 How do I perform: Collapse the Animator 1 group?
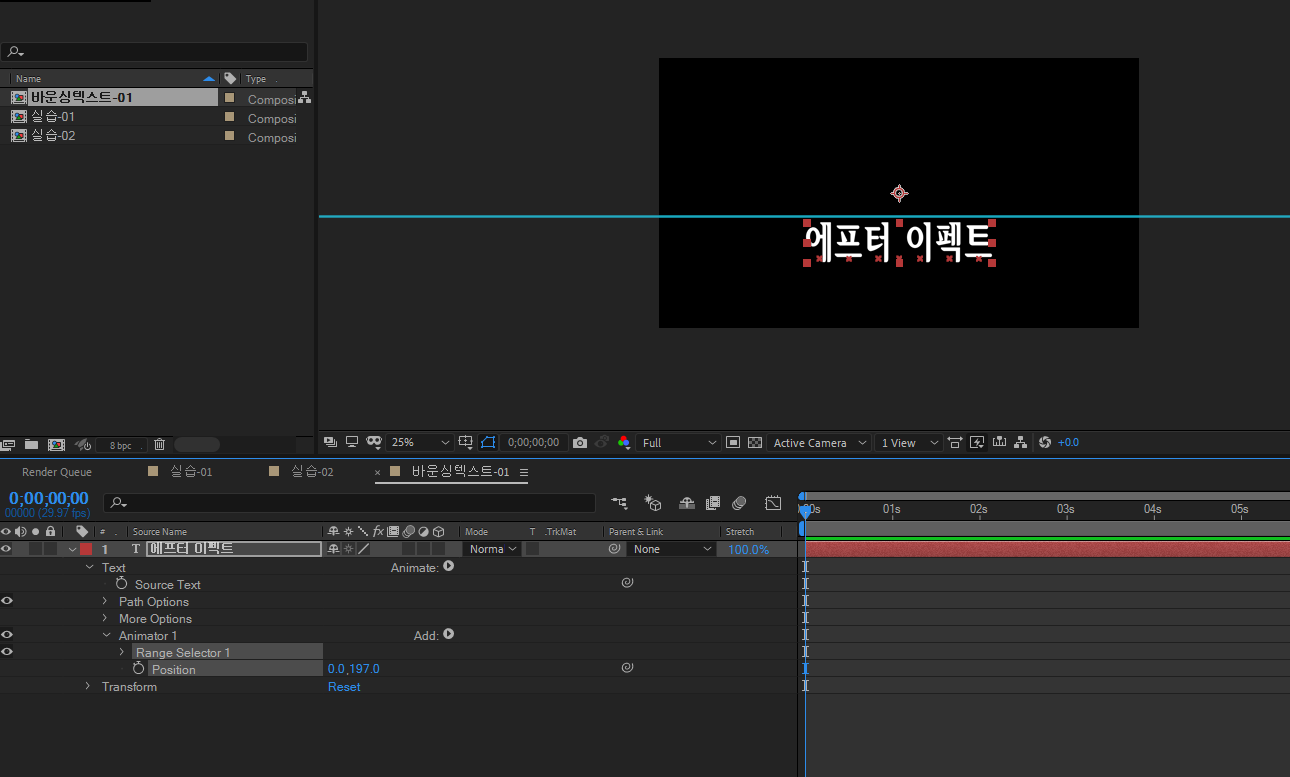106,636
